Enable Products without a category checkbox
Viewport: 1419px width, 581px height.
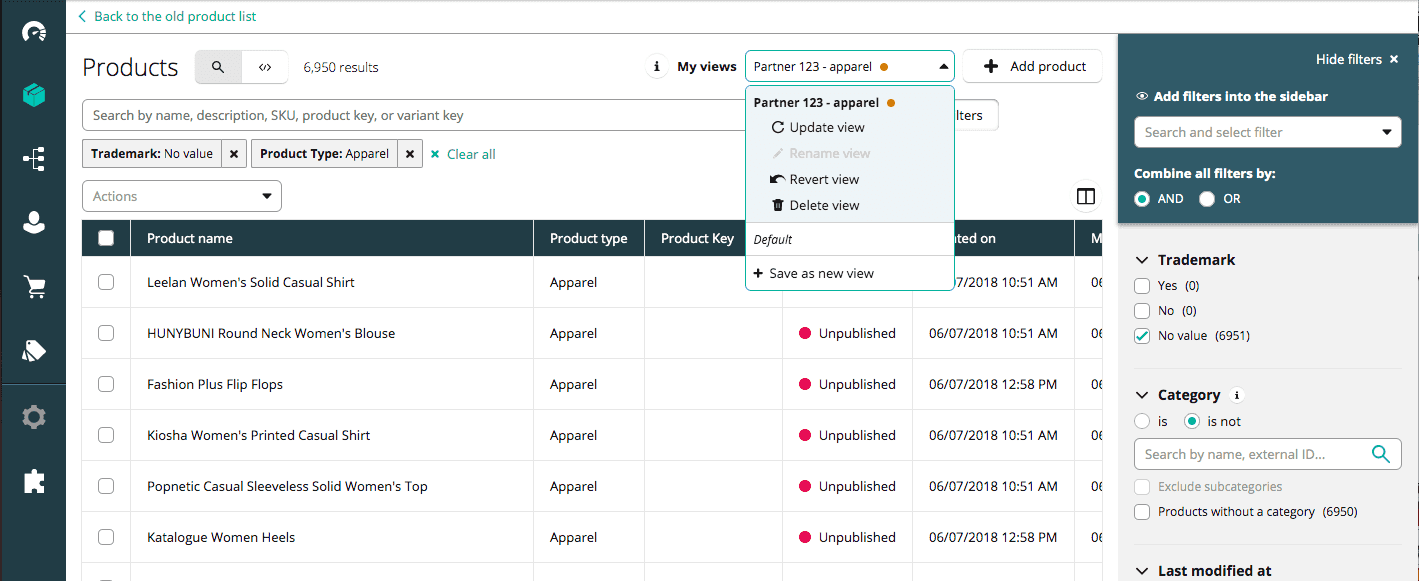(x=1142, y=512)
